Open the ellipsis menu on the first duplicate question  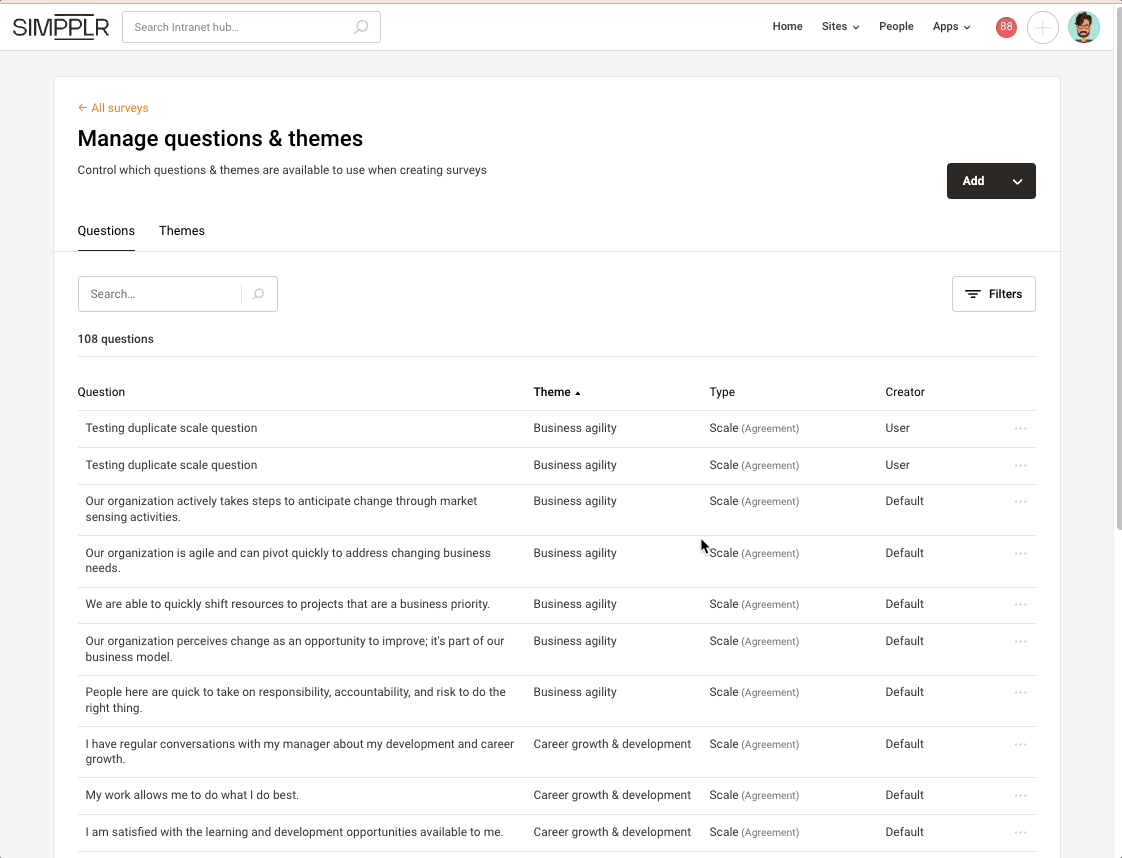tap(1020, 428)
